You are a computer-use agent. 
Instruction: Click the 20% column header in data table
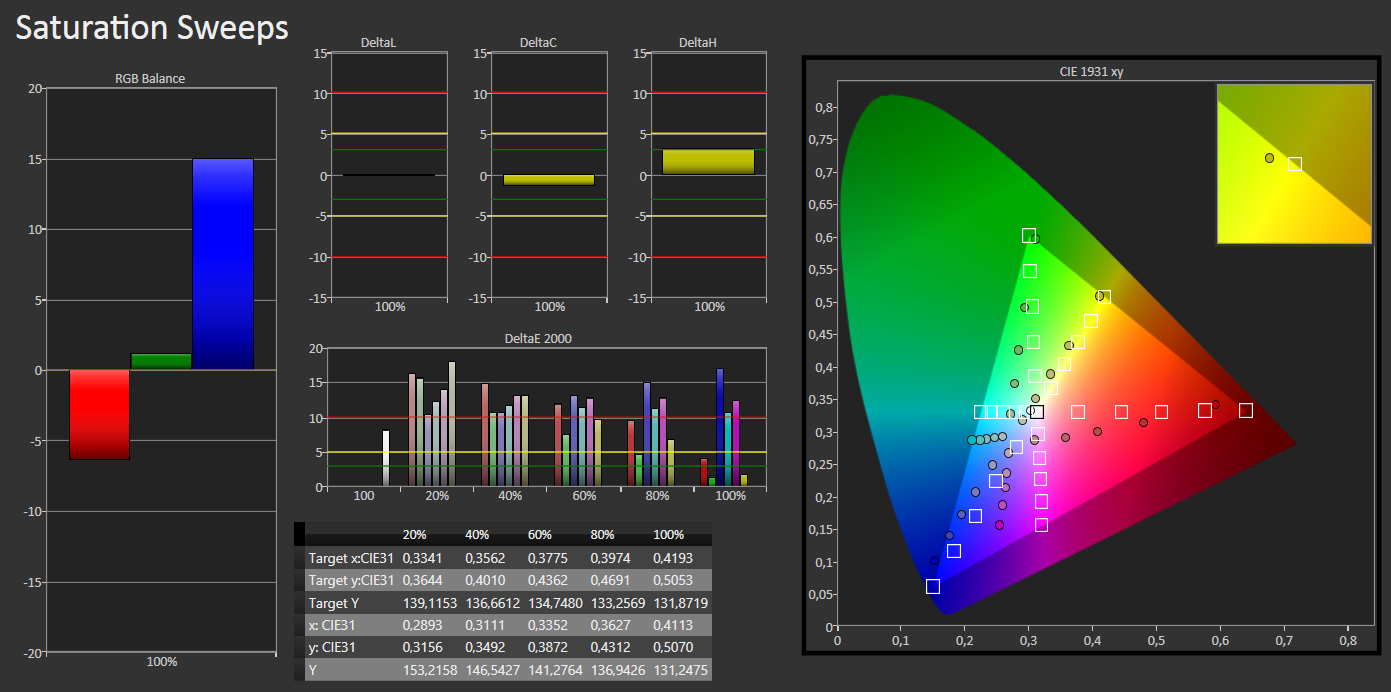click(416, 534)
